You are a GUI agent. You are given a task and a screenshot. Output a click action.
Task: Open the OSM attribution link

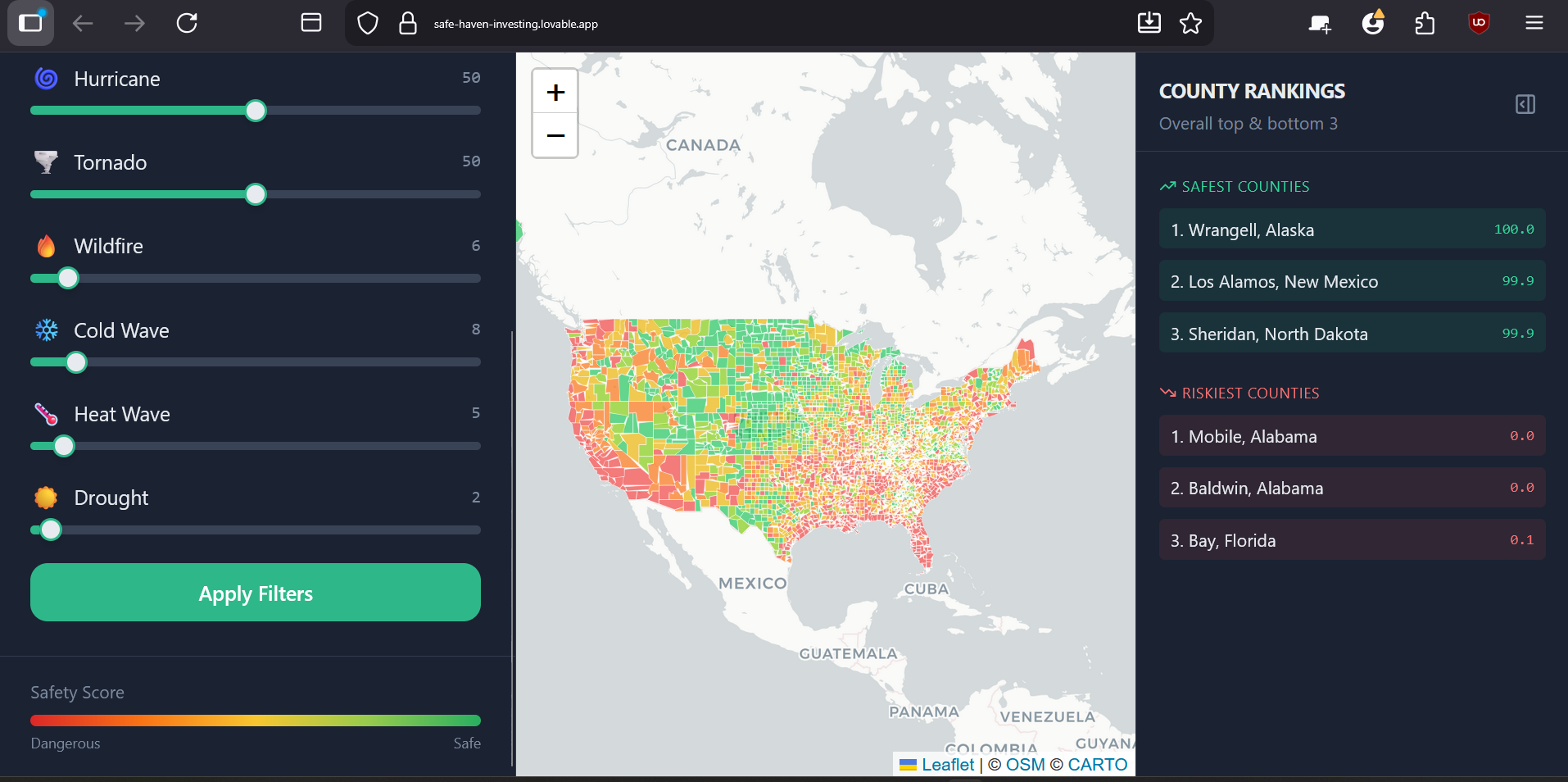pos(1025,765)
